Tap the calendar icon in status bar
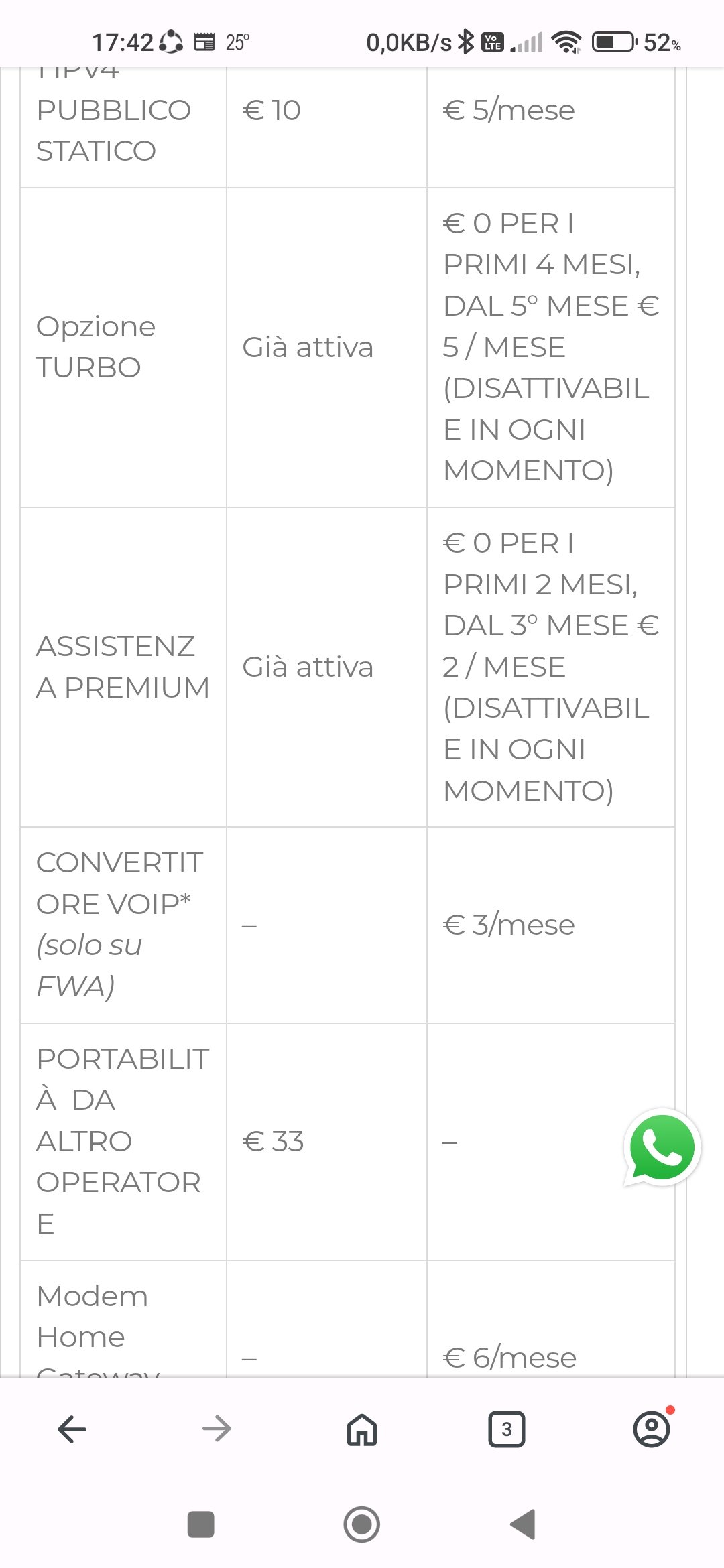The width and height of the screenshot is (724, 1568). 204,42
